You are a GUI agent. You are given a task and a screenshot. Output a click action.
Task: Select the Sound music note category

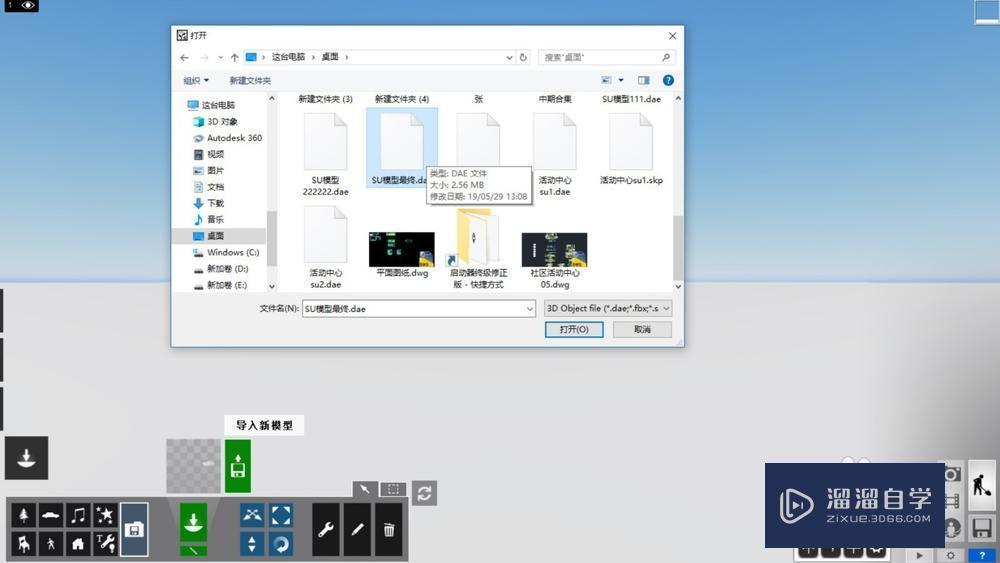click(x=78, y=515)
